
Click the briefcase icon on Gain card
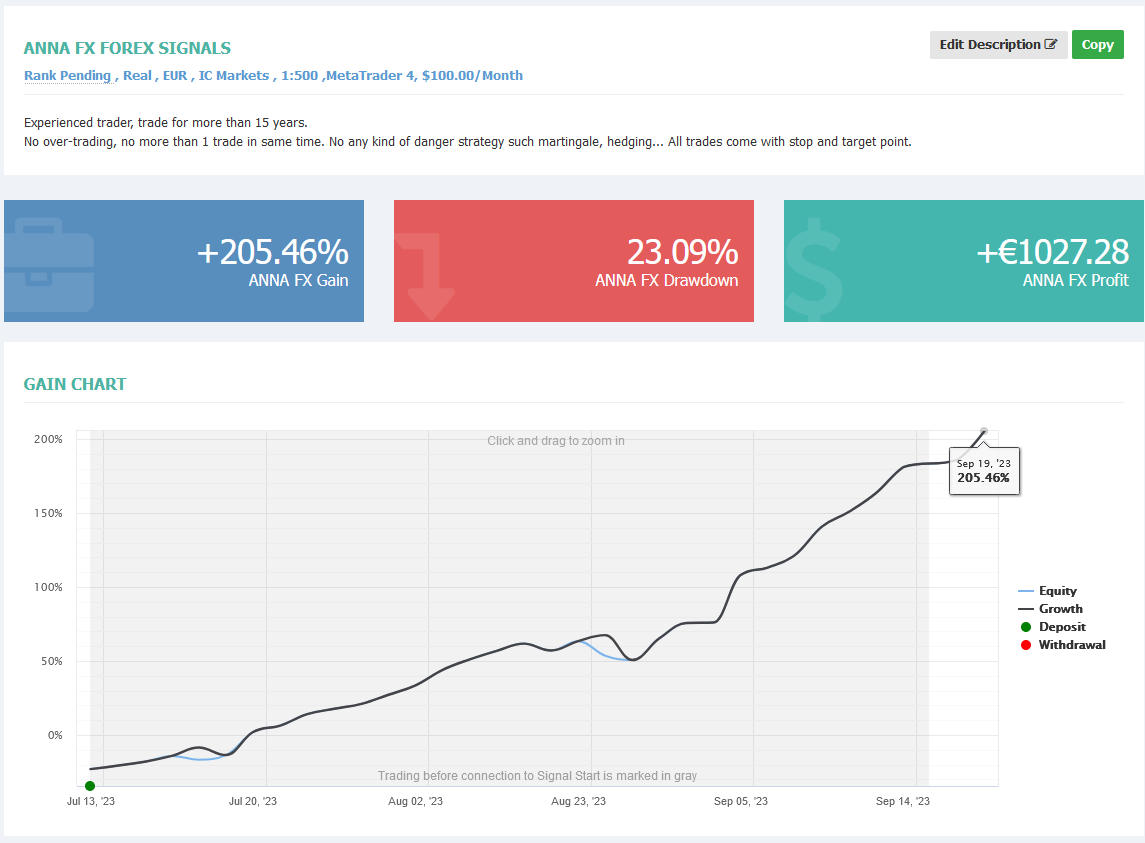(49, 264)
